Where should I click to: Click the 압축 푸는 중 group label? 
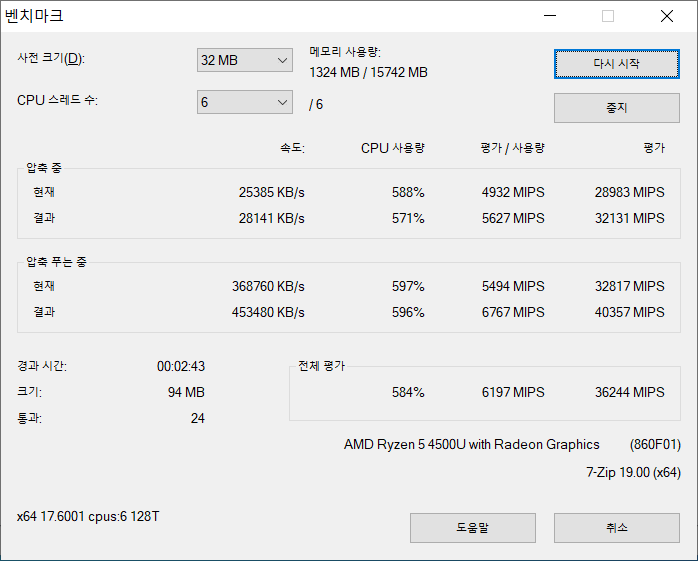[56, 262]
